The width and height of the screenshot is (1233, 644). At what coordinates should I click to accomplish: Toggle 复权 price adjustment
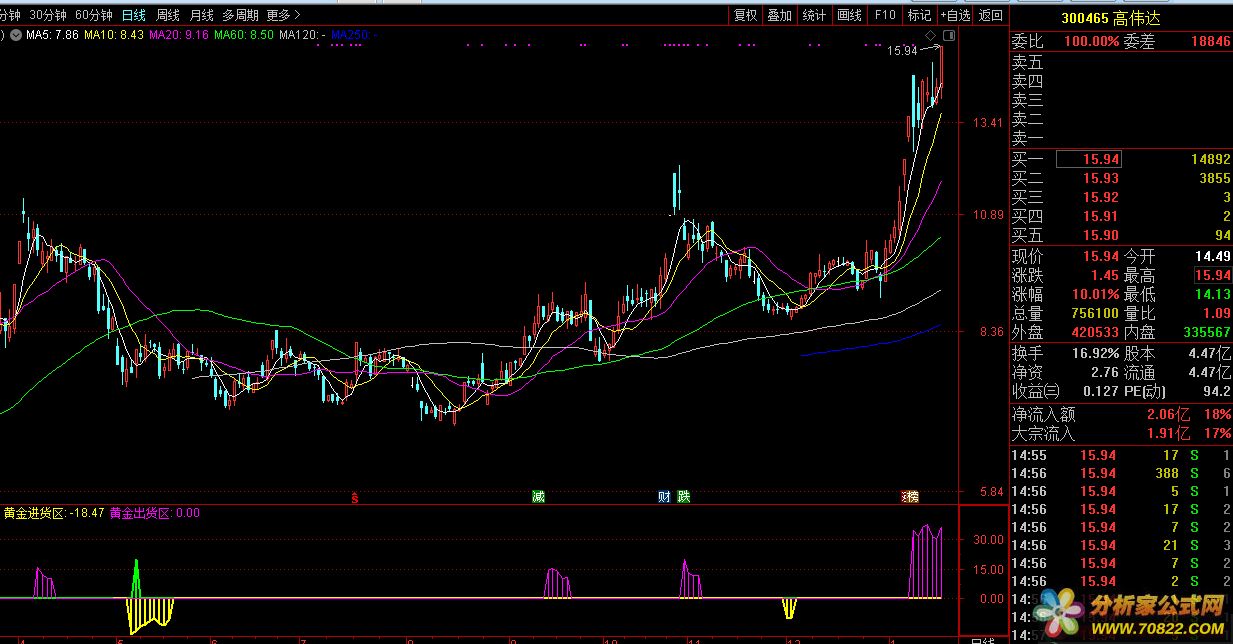point(746,15)
